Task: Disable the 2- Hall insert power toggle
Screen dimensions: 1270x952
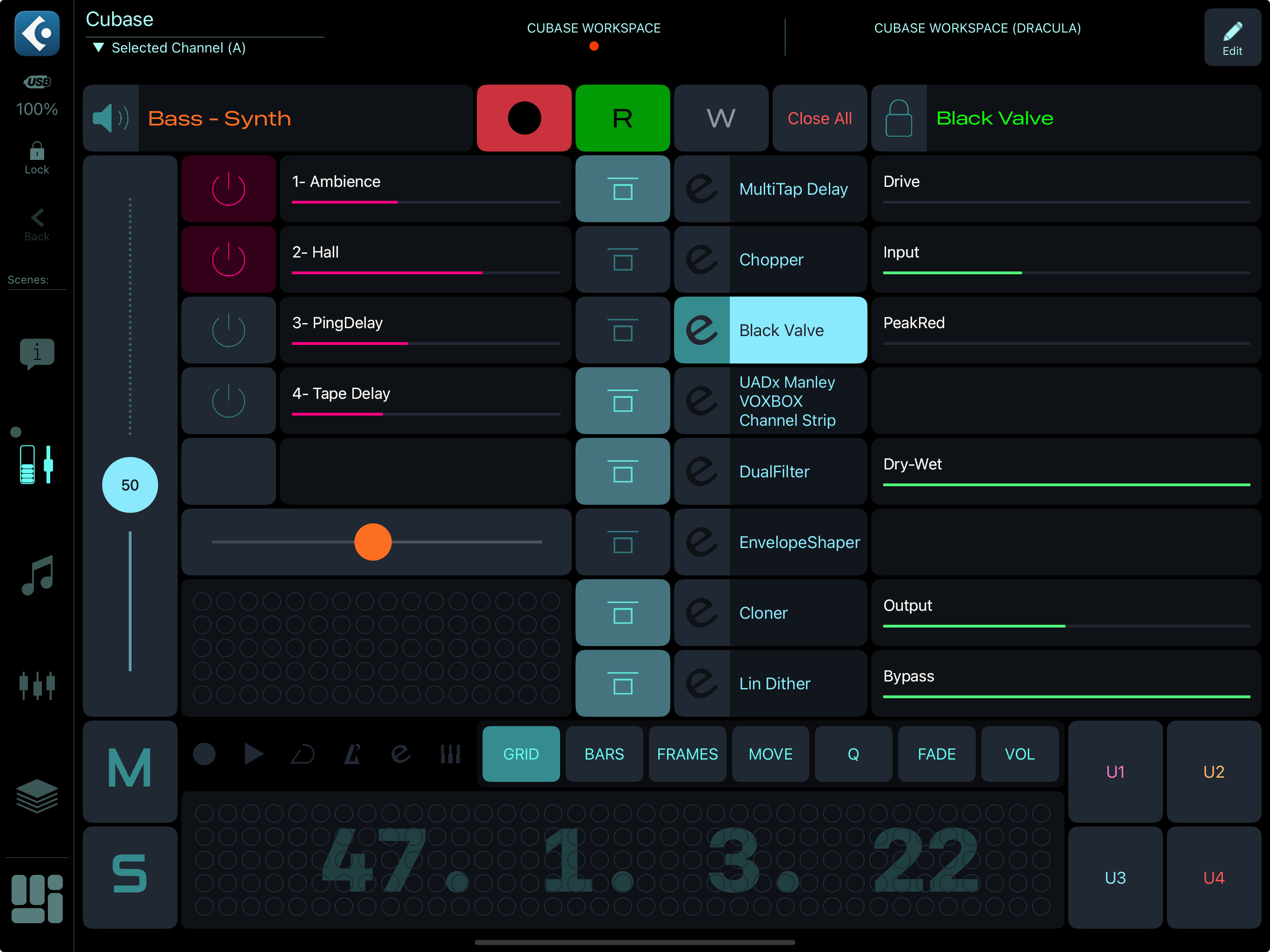Action: point(228,259)
